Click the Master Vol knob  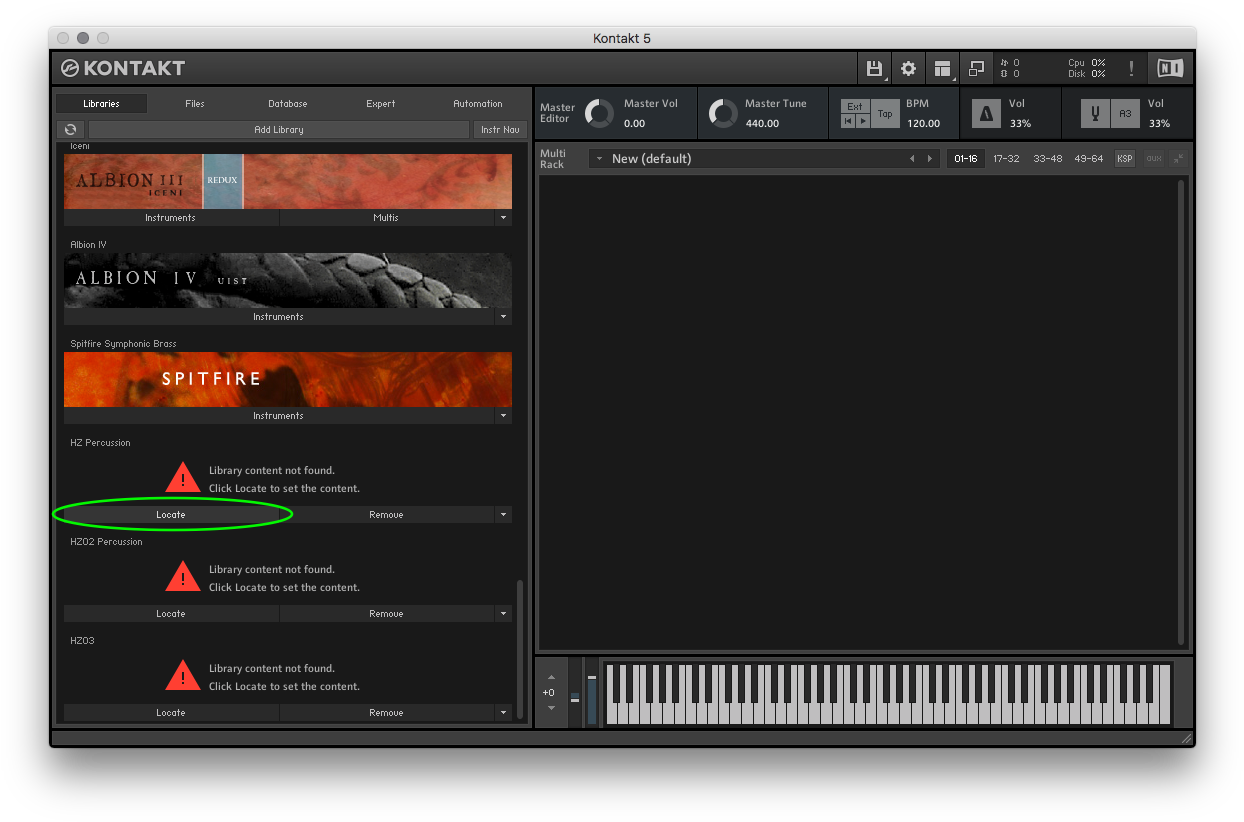pyautogui.click(x=599, y=113)
